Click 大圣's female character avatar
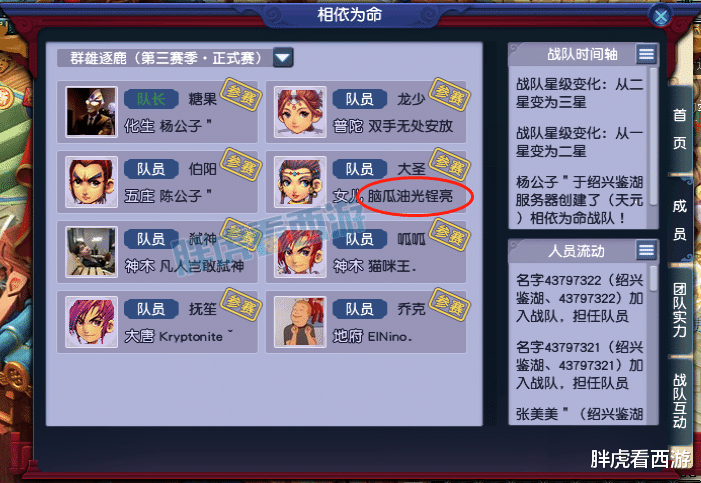Screen dimensions: 701x483 (300, 182)
